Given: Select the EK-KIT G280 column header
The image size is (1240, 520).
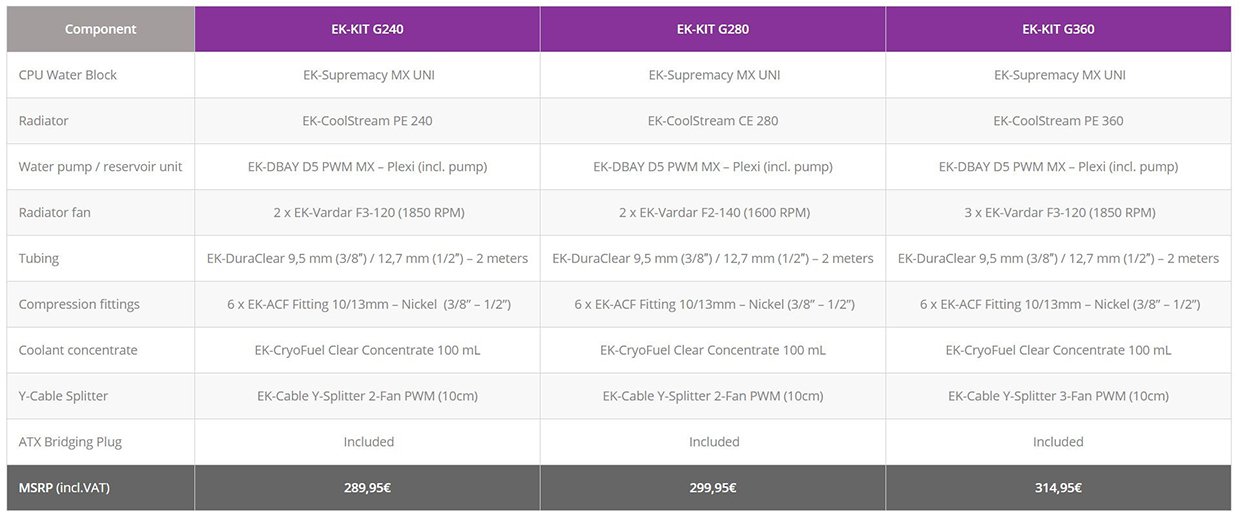Looking at the screenshot, I should pyautogui.click(x=713, y=29).
